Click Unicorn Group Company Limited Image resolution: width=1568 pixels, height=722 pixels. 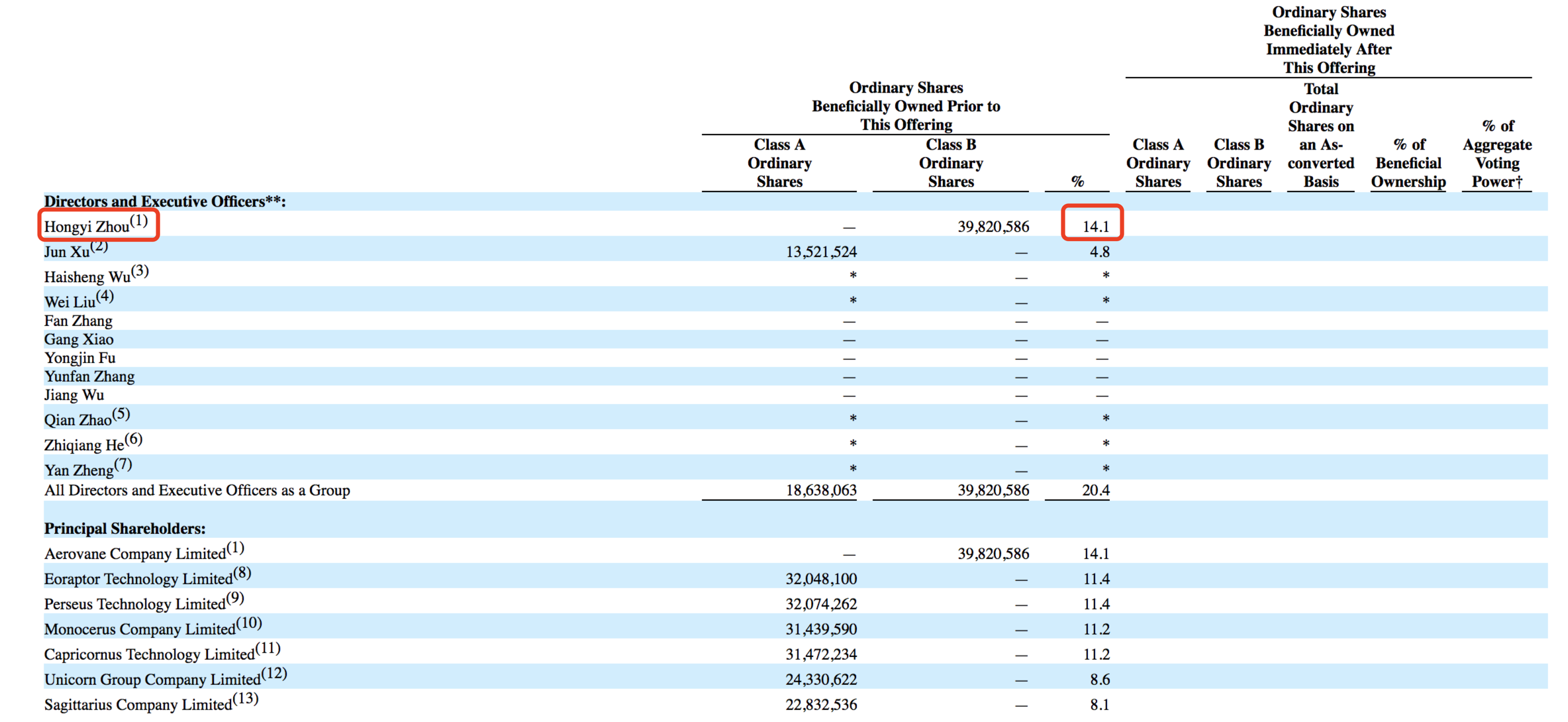(152, 680)
